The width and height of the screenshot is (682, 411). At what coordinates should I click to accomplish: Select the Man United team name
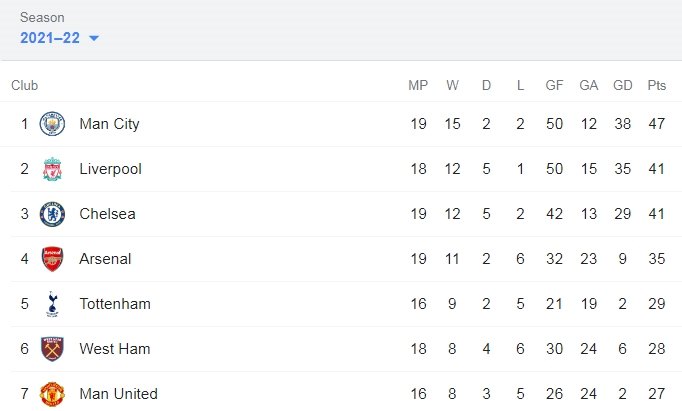(119, 394)
